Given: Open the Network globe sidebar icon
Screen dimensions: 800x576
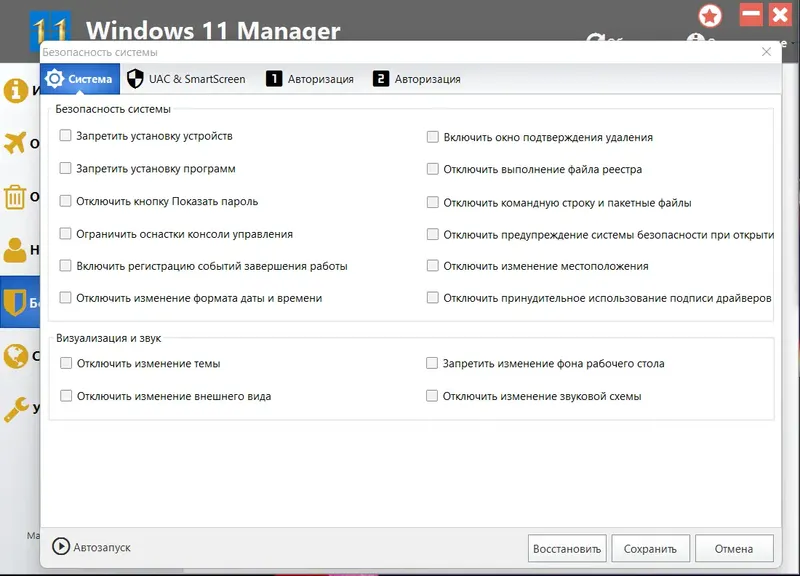Looking at the screenshot, I should coord(16,356).
